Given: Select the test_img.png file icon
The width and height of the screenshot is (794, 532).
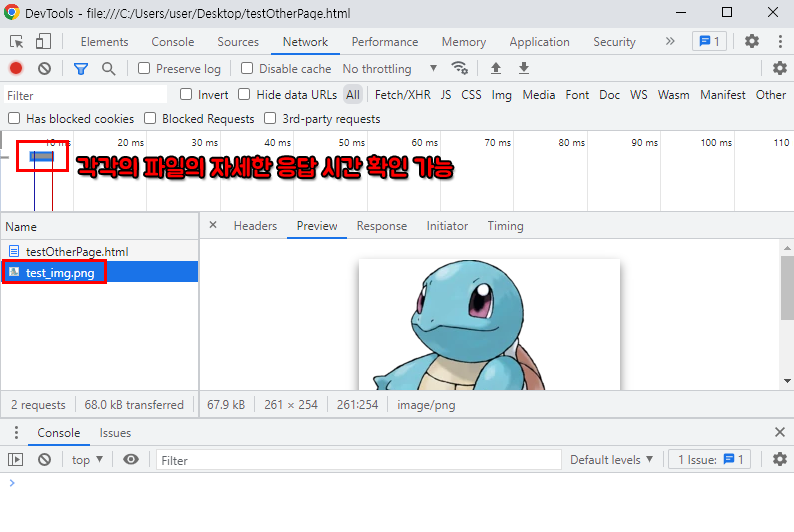Looking at the screenshot, I should 14,272.
